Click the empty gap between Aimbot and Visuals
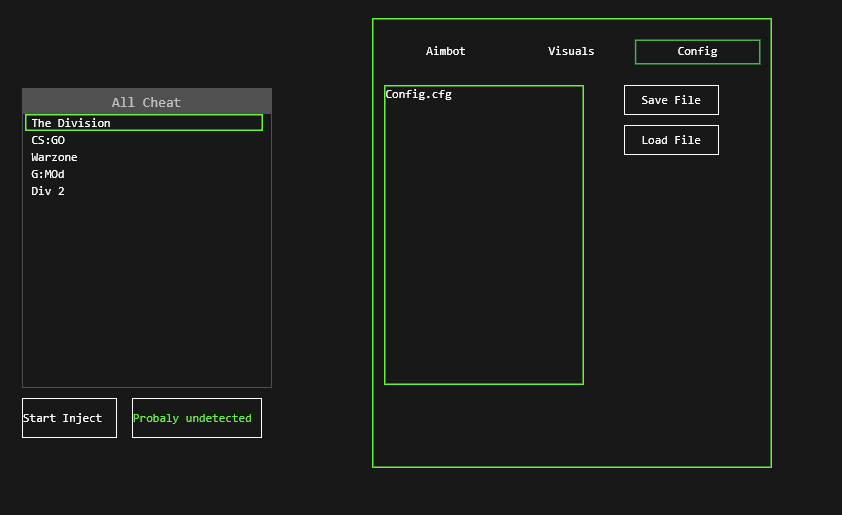Screen dimensions: 842x515 pos(507,51)
